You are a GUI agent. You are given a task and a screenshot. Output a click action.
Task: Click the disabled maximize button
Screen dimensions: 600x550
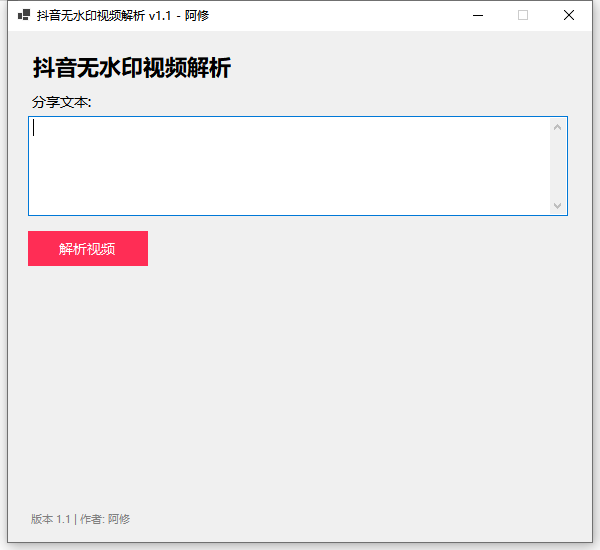tap(523, 15)
